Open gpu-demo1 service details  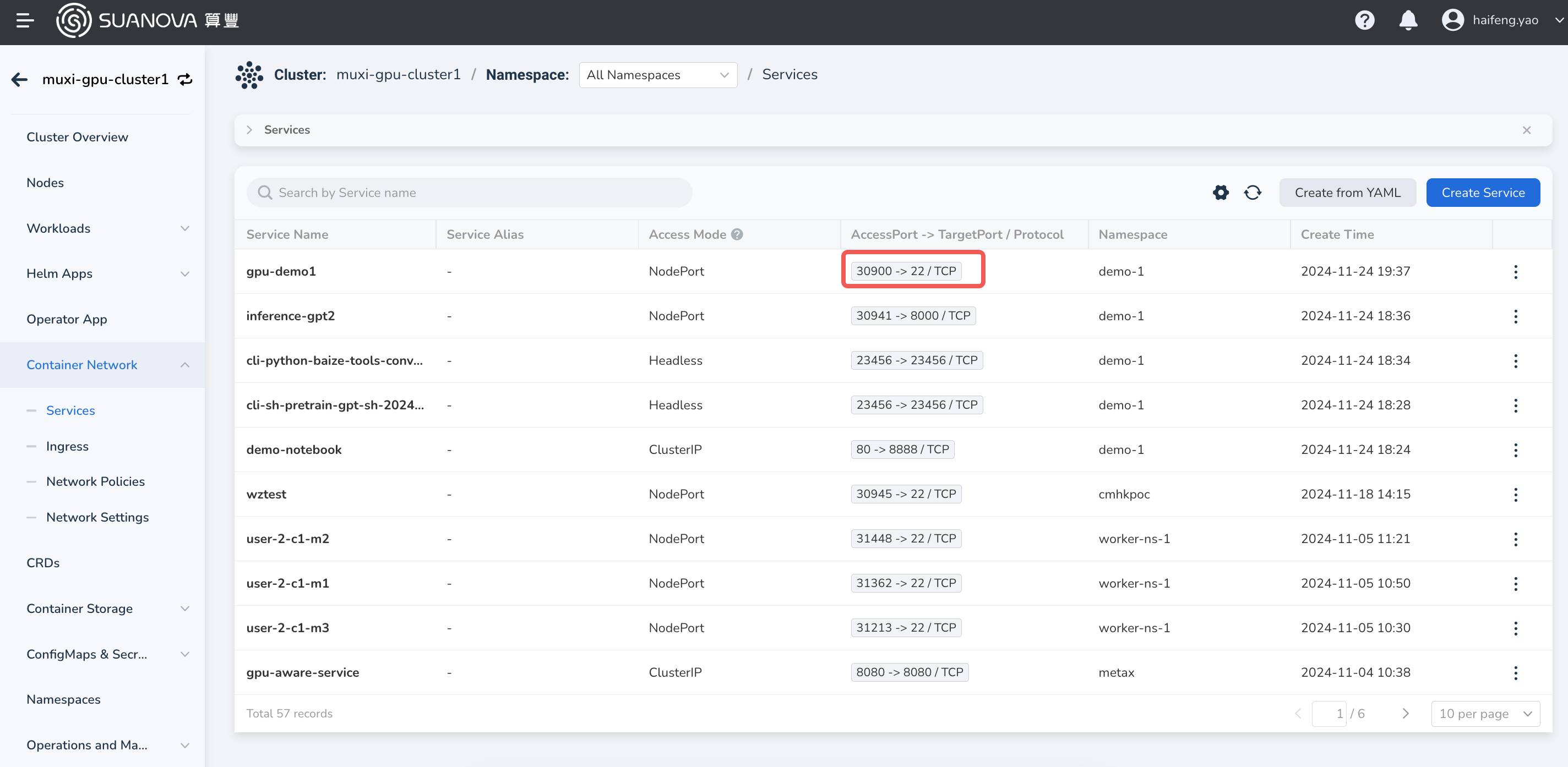[x=281, y=271]
